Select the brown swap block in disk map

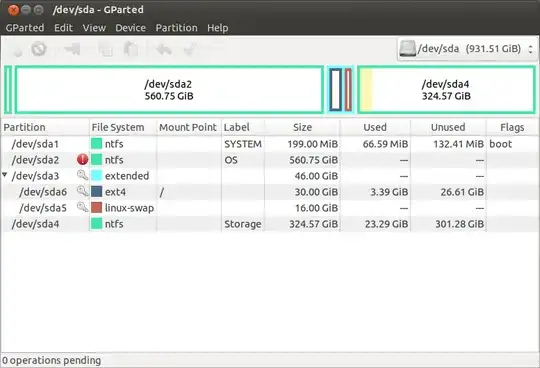coord(348,90)
